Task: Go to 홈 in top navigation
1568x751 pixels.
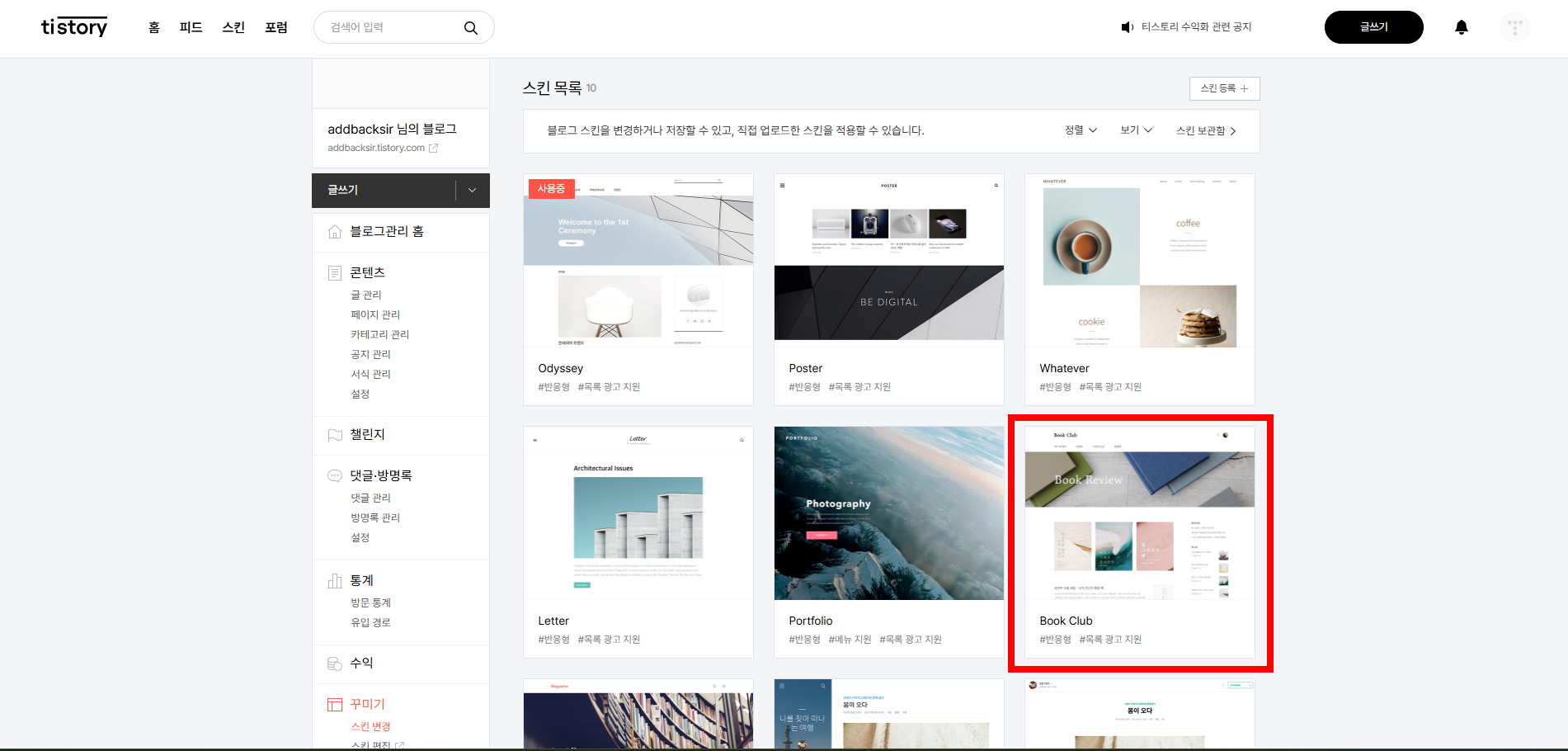Action: [x=154, y=27]
